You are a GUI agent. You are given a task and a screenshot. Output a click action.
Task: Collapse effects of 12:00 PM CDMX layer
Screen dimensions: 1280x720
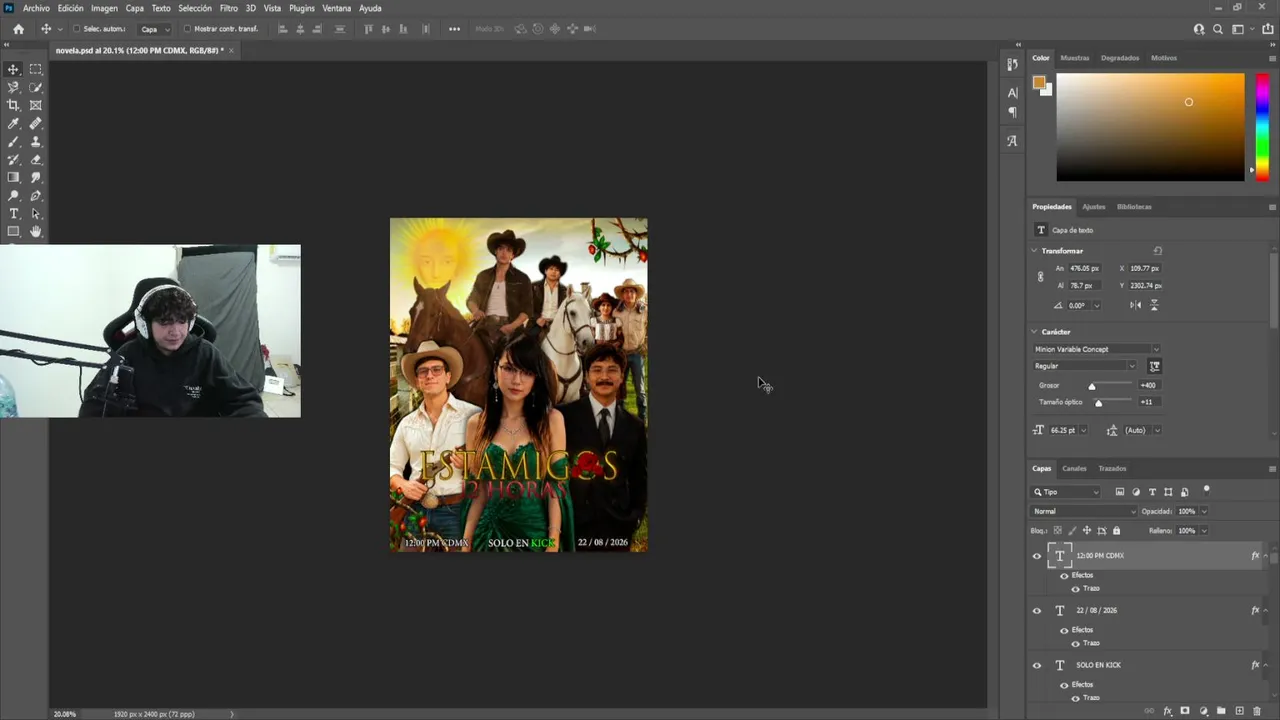1265,556
